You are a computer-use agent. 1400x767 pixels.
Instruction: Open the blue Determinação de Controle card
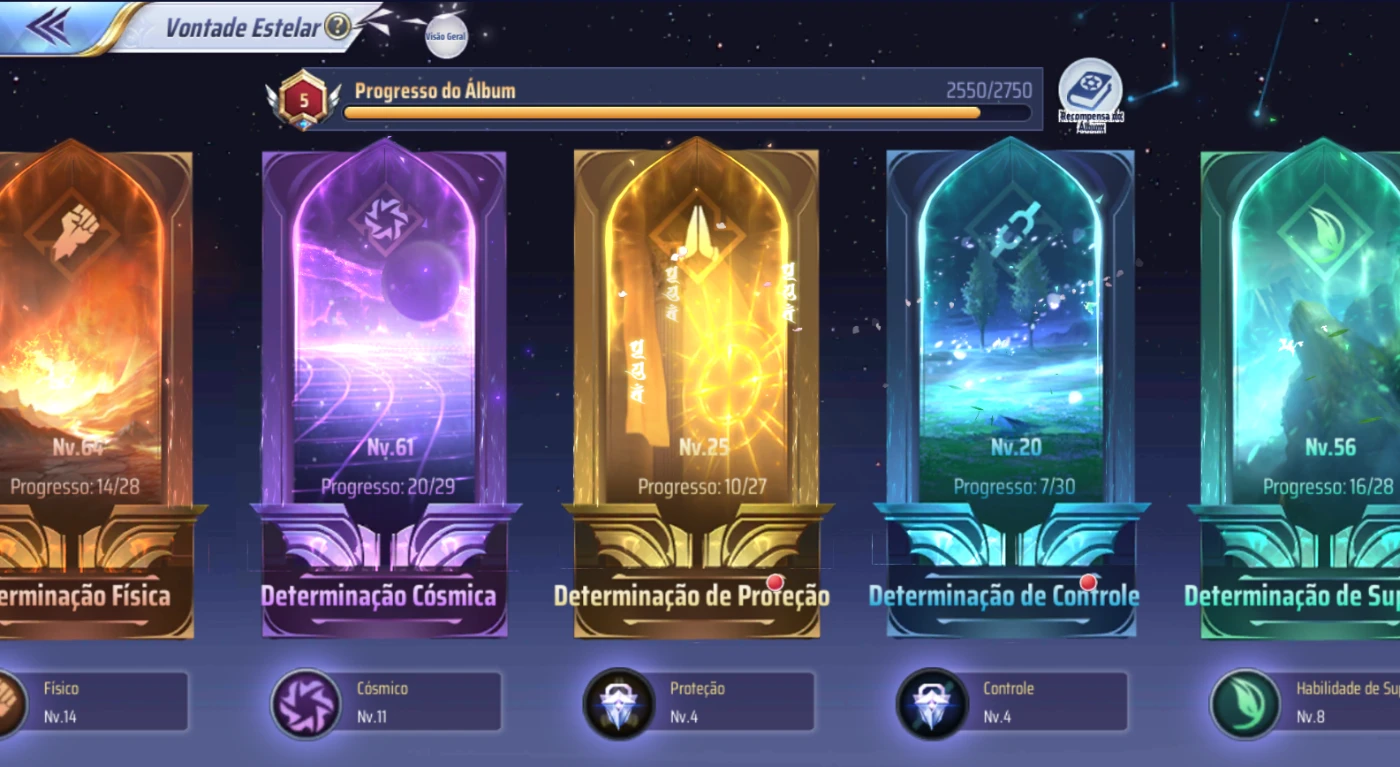point(1010,390)
